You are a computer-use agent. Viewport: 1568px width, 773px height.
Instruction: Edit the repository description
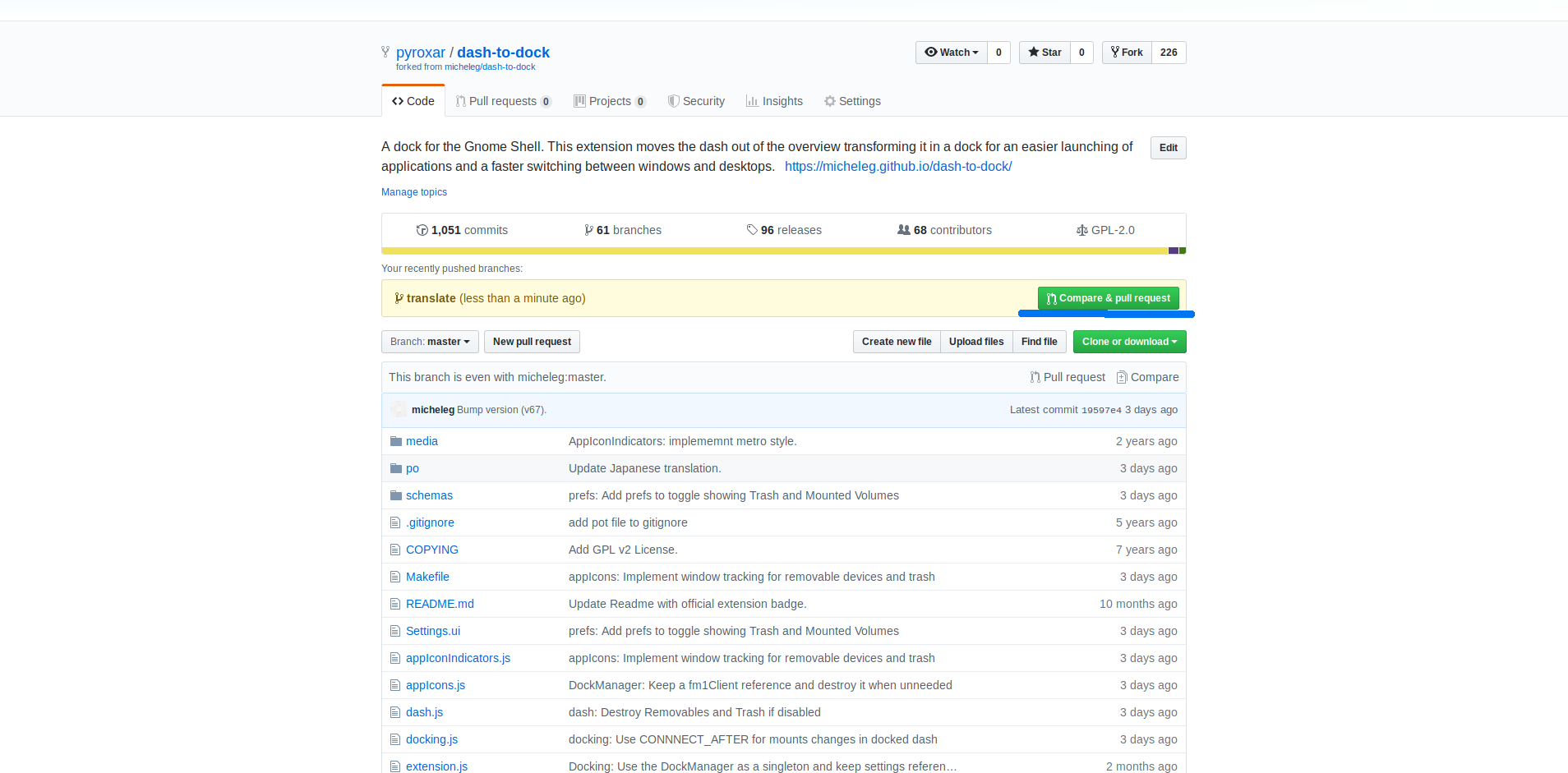pos(1169,148)
